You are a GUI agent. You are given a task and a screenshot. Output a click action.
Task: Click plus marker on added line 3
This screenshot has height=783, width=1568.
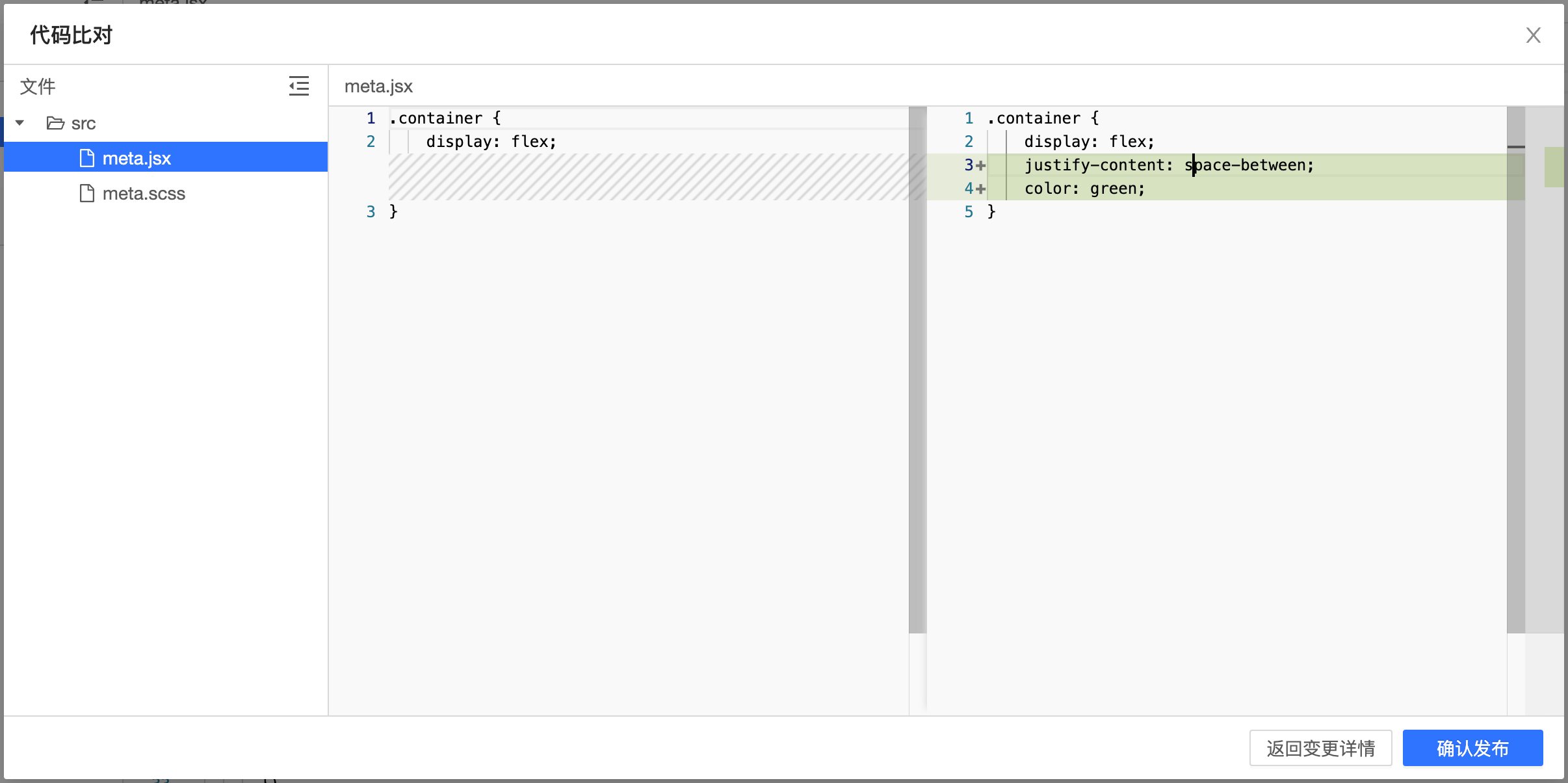(x=981, y=165)
